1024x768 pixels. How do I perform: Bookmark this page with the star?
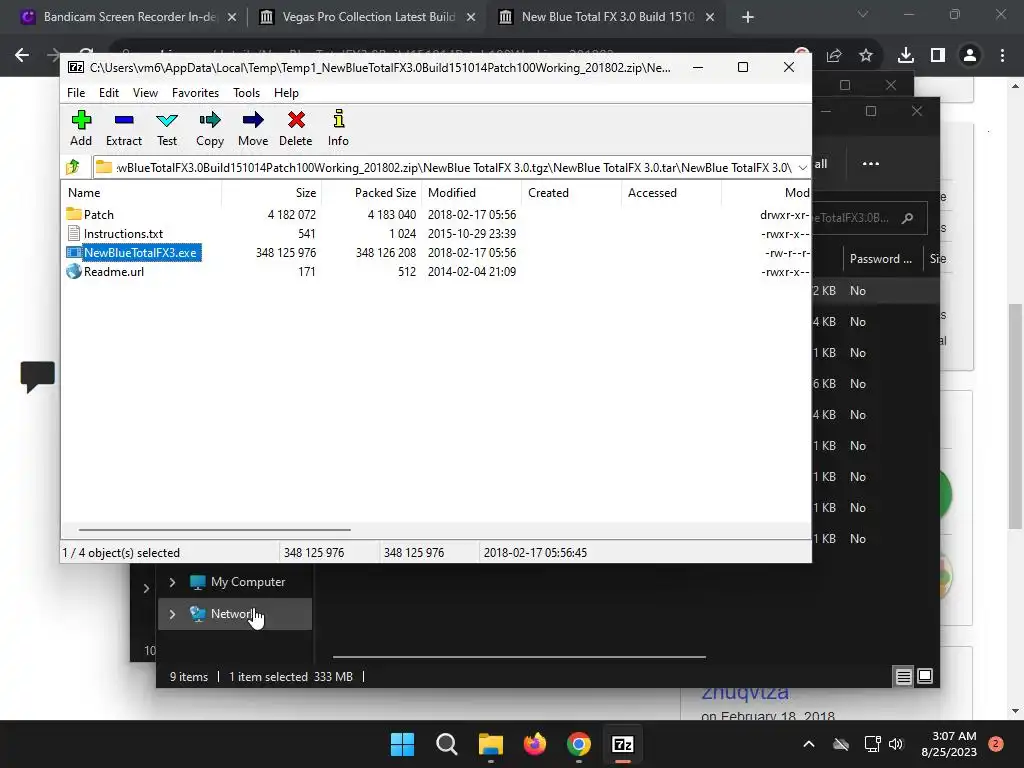pos(866,56)
